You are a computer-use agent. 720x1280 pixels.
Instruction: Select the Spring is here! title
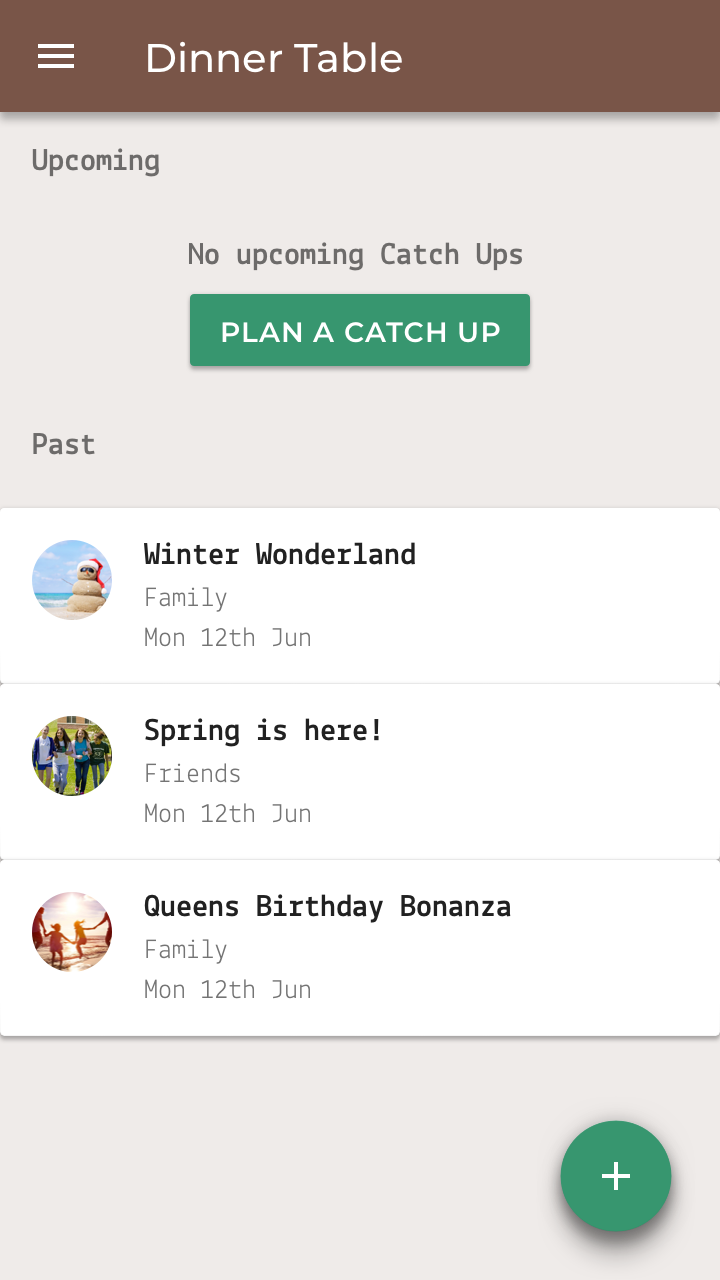tap(263, 730)
